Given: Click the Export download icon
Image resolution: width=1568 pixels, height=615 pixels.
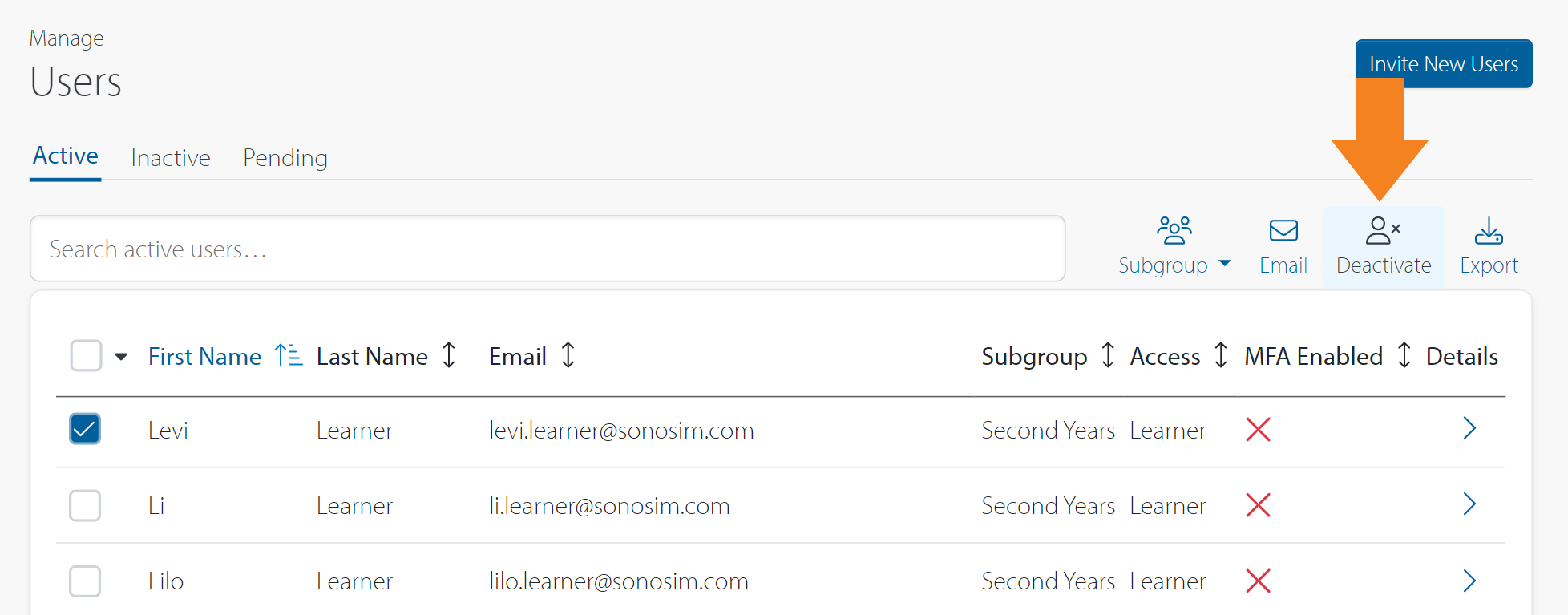Looking at the screenshot, I should 1489,231.
